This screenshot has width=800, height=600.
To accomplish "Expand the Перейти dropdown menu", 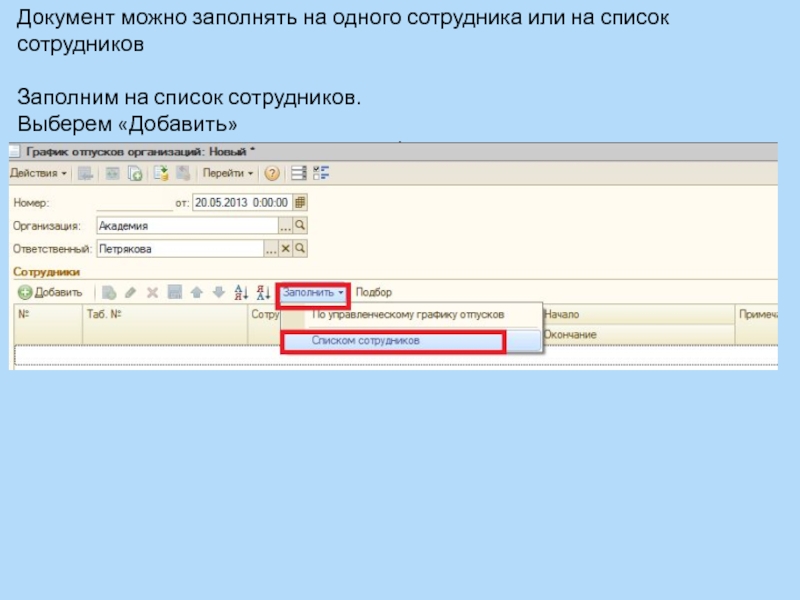I will (x=228, y=173).
